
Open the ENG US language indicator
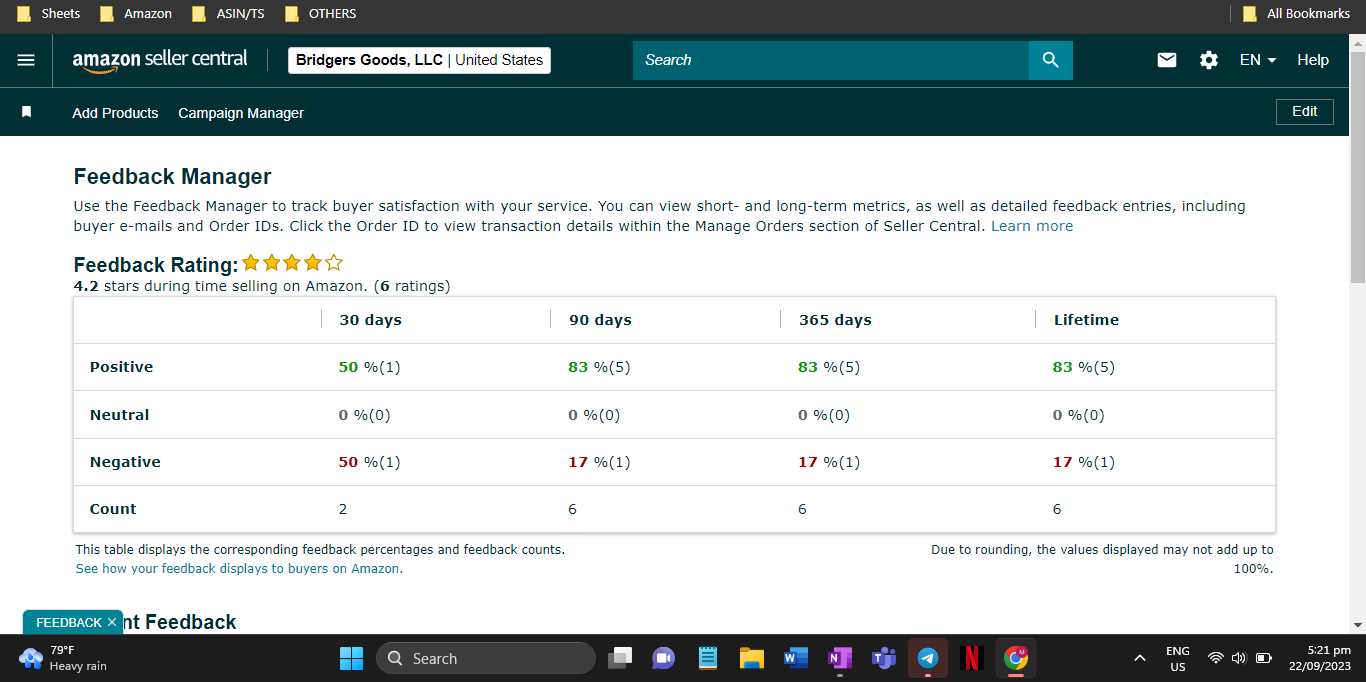point(1178,658)
